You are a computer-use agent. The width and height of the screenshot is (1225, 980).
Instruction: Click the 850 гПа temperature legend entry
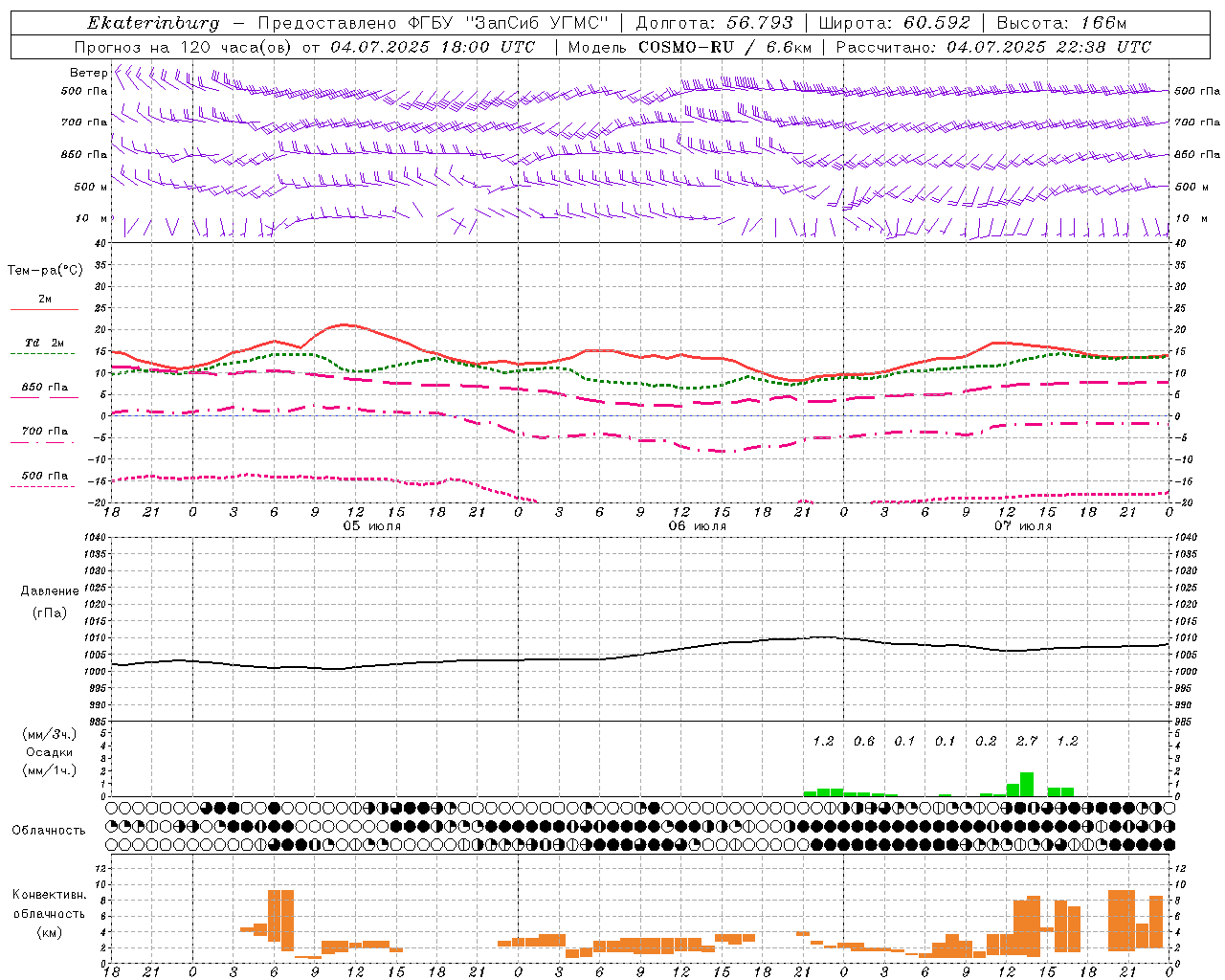[45, 388]
